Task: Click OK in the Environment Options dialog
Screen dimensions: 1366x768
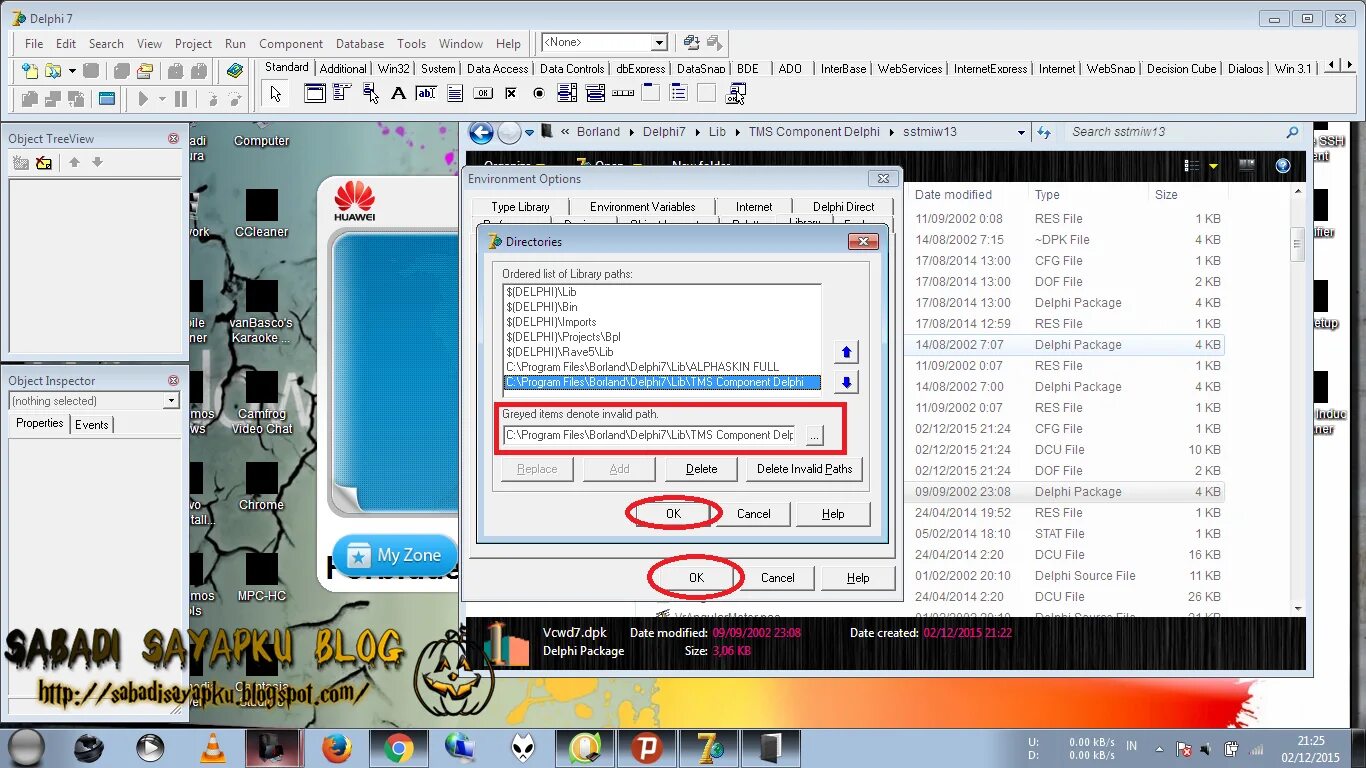Action: [696, 577]
